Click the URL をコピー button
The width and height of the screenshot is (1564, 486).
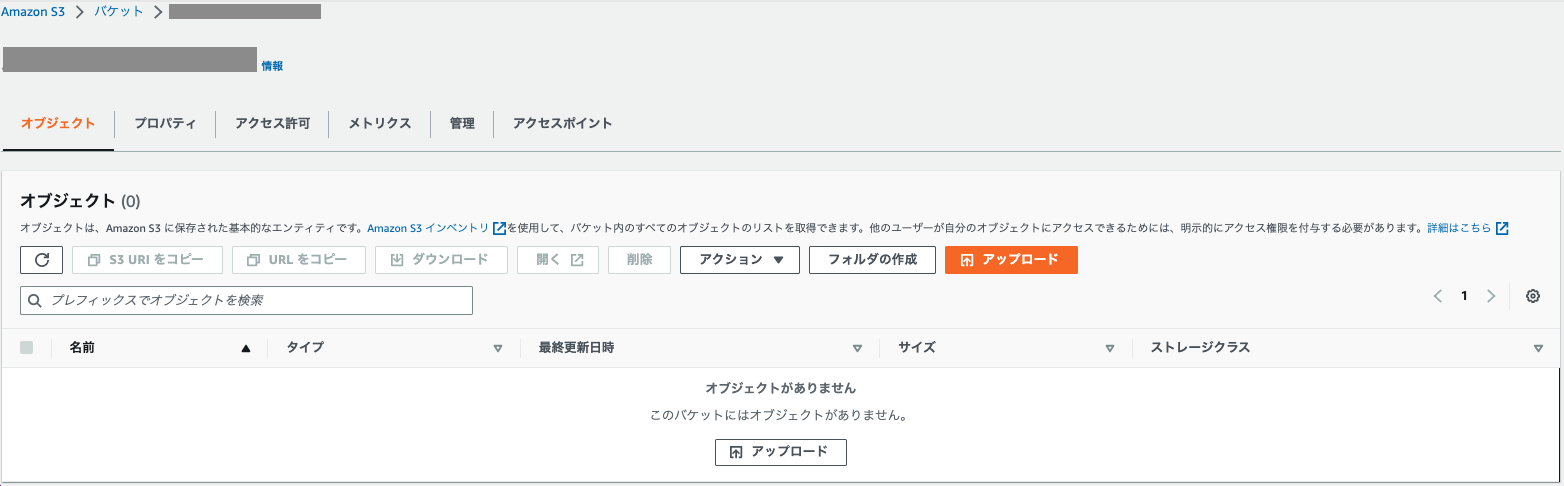(299, 260)
